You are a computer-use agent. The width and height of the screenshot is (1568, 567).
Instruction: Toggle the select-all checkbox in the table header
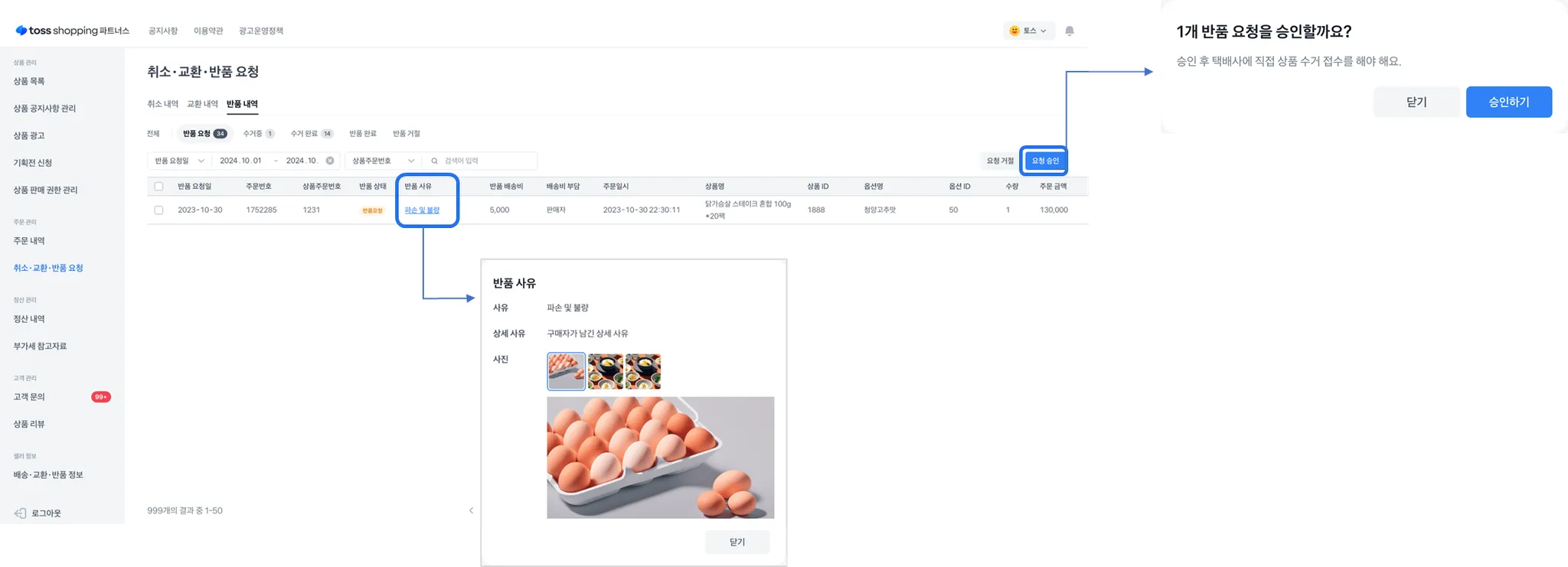(158, 186)
